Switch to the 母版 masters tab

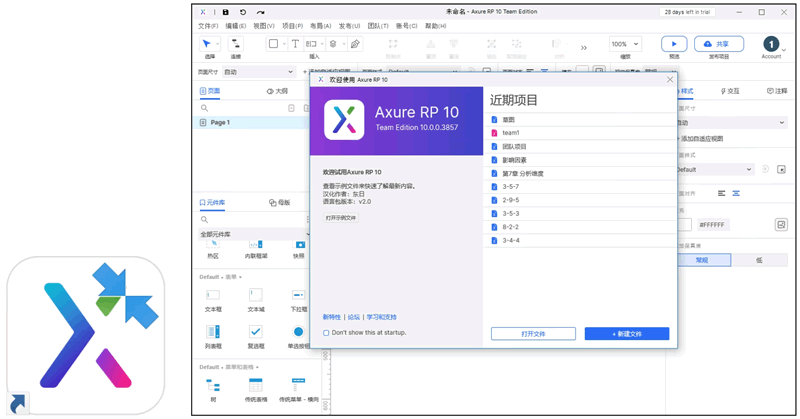click(x=279, y=203)
